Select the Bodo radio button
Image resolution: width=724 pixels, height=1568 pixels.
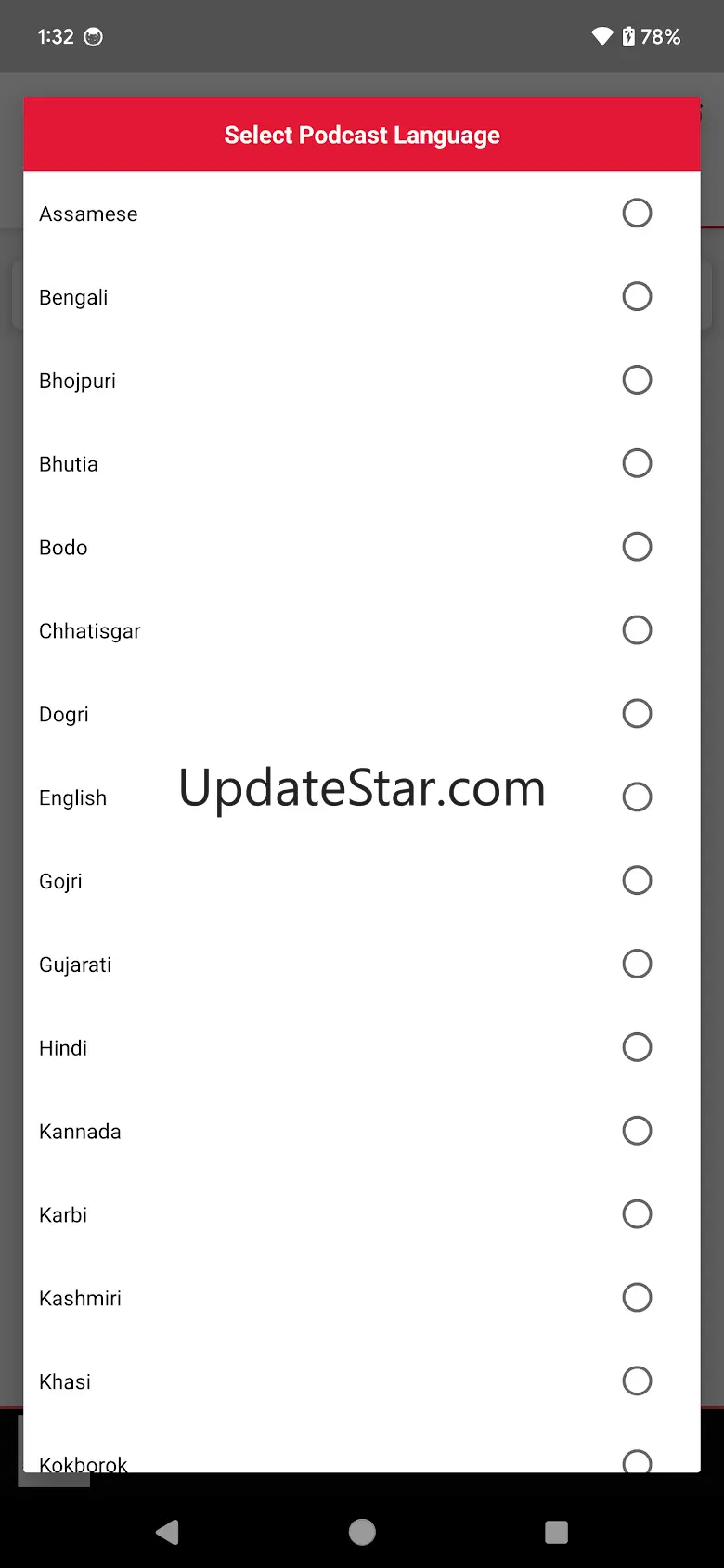point(637,547)
